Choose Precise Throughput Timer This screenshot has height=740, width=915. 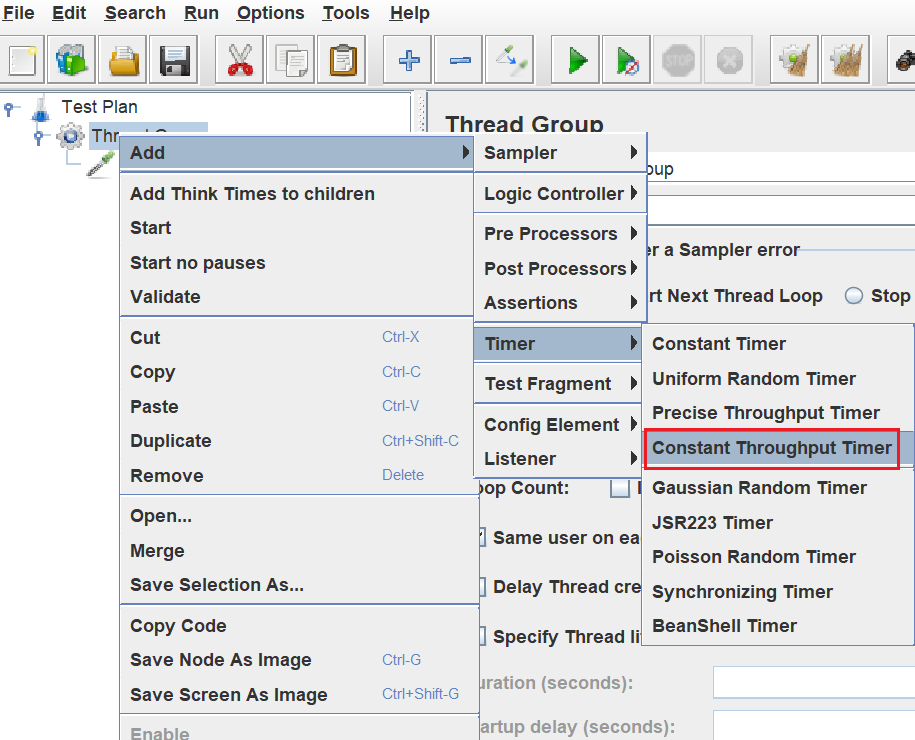coord(777,413)
